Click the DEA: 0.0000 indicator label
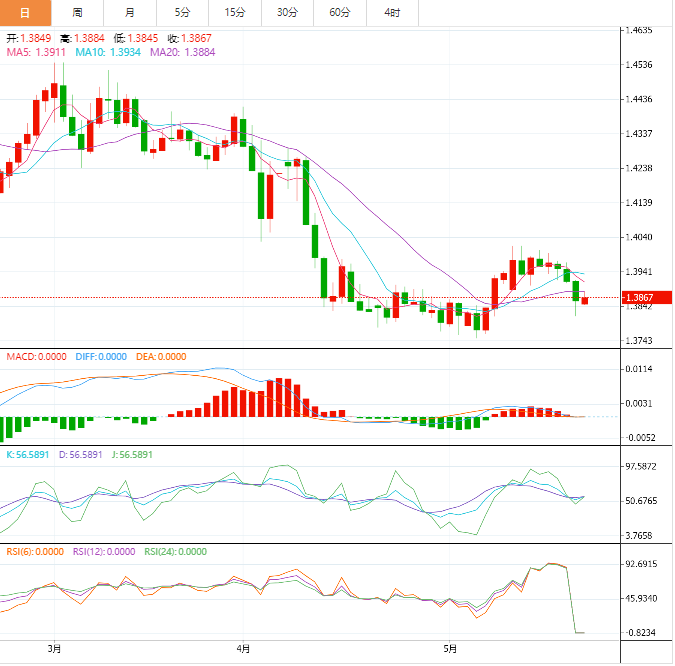Viewport: 675px width, 666px height. coord(161,357)
